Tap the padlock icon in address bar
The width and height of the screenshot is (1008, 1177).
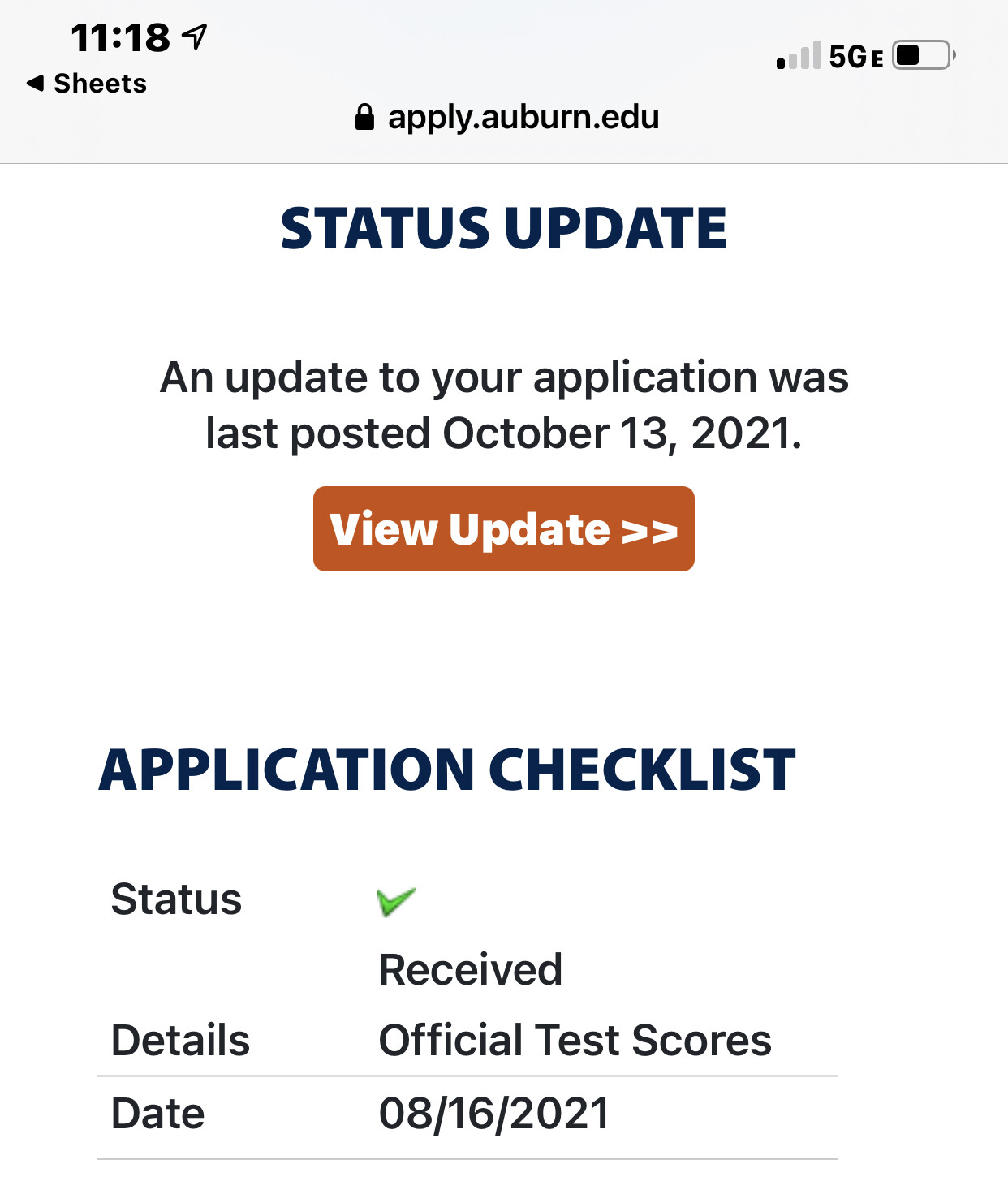click(364, 117)
